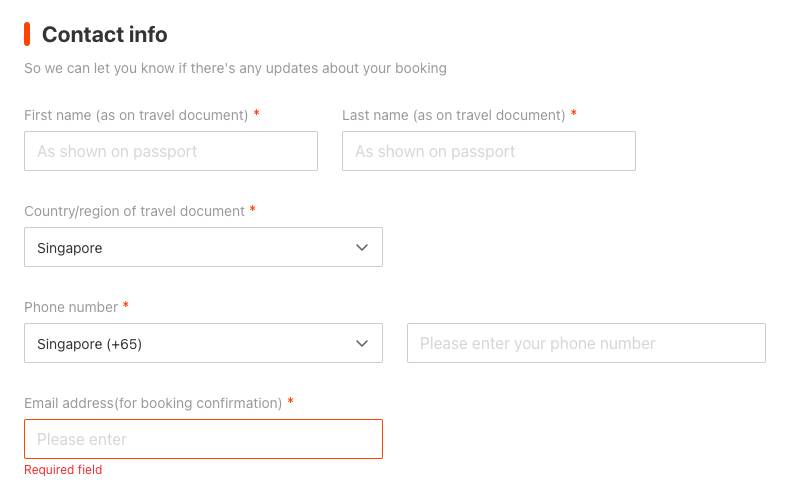Click the "Email address(for booking confirmation)" label

(x=153, y=403)
